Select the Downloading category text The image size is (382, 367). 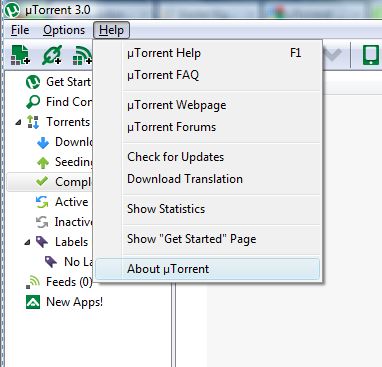coord(74,142)
